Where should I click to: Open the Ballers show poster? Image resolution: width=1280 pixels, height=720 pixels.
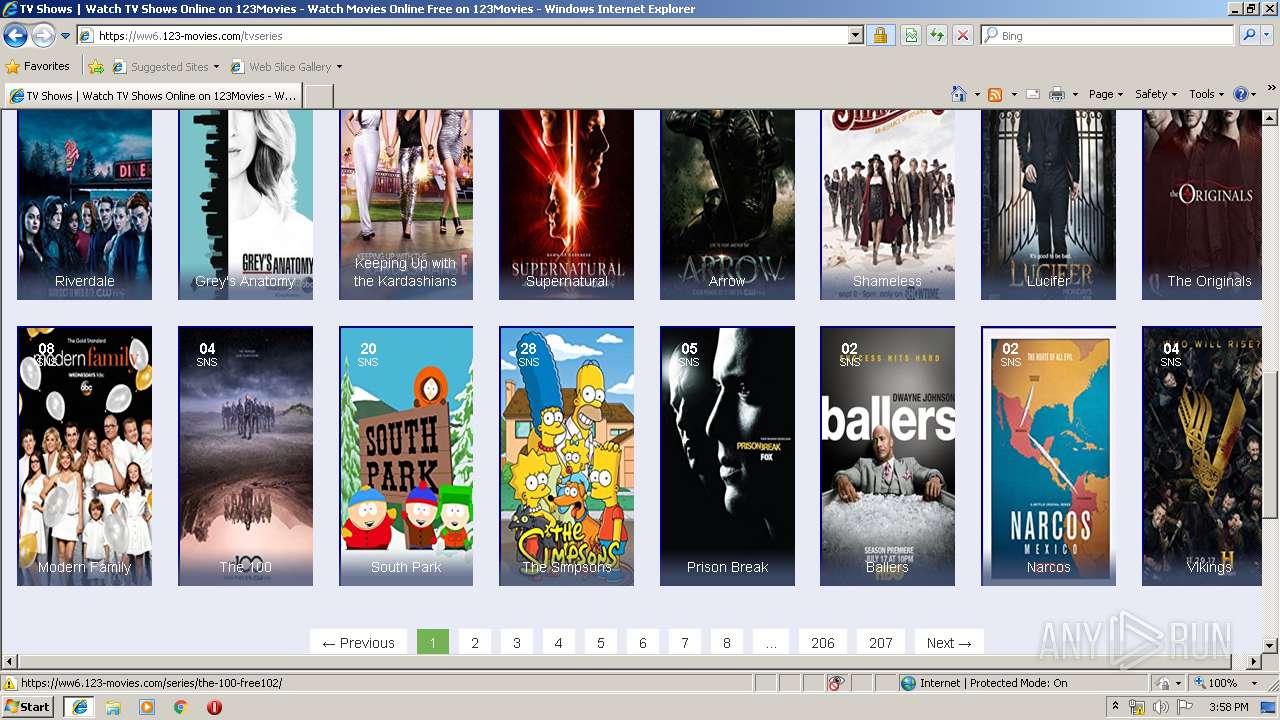pyautogui.click(x=887, y=456)
